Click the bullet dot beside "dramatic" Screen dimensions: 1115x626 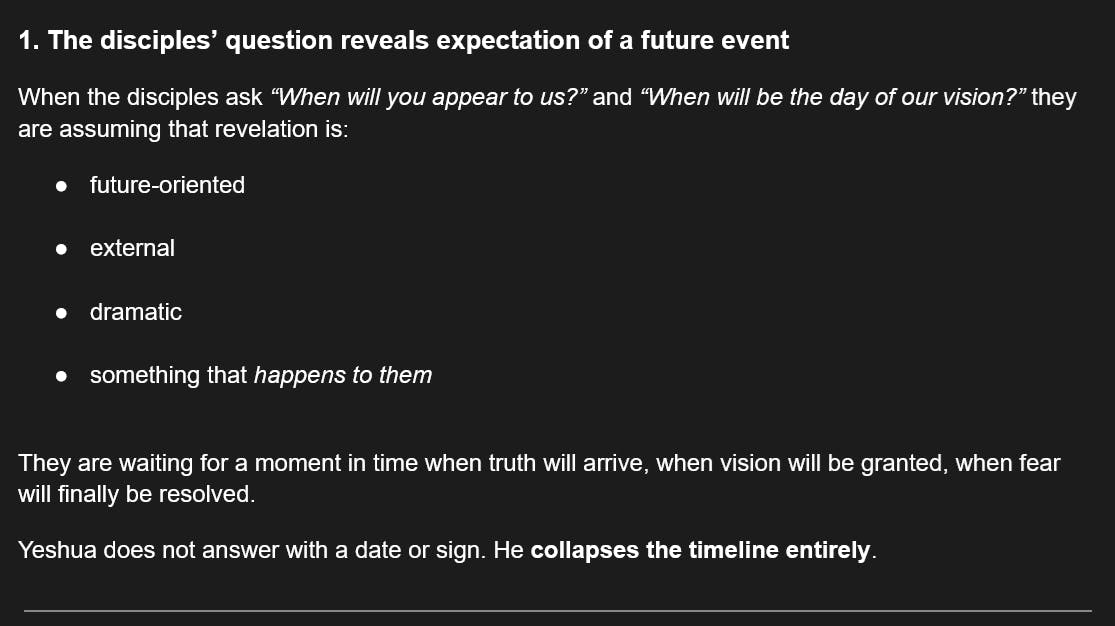click(x=62, y=313)
